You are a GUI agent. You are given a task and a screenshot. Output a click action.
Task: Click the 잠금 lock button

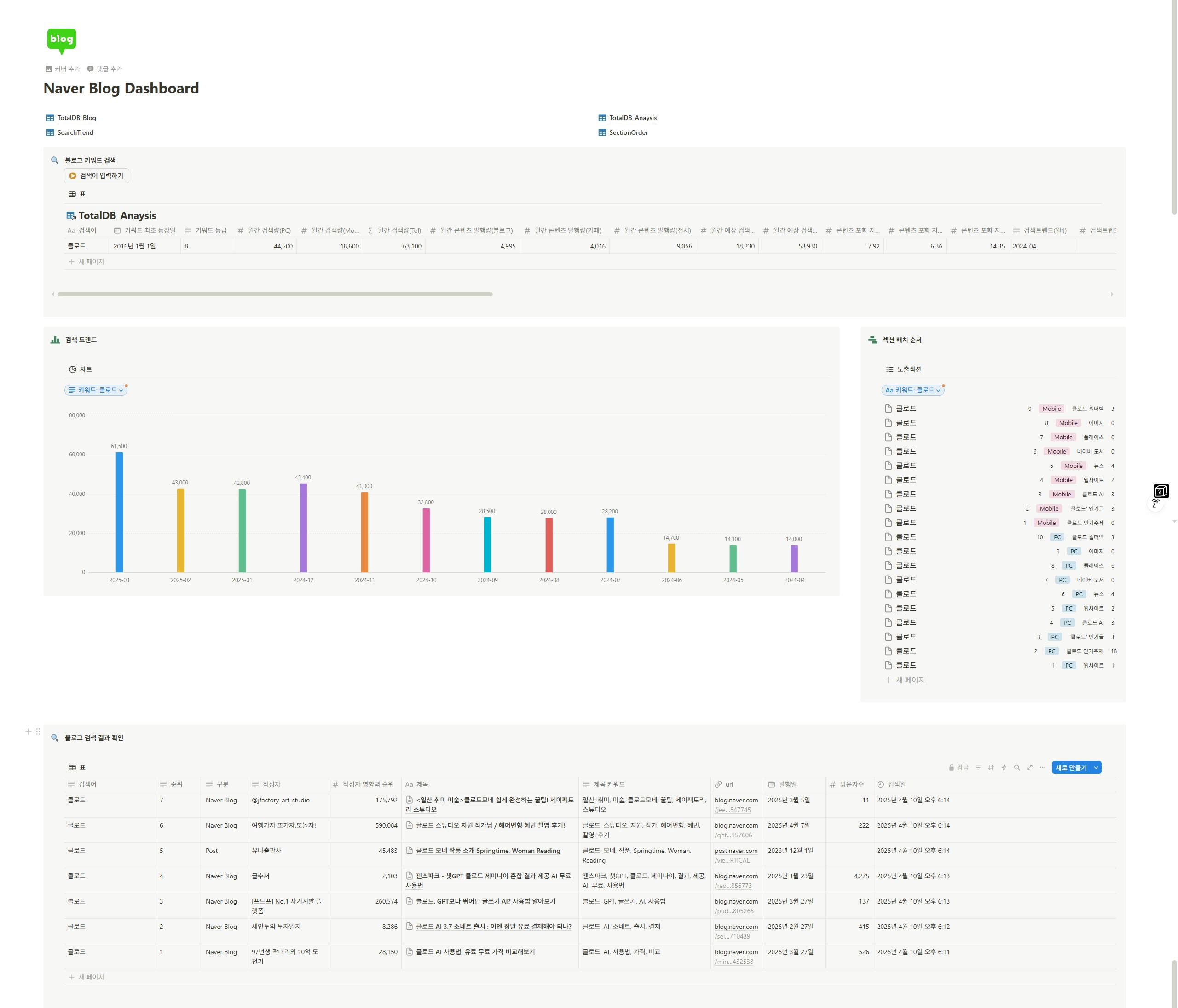coord(959,767)
